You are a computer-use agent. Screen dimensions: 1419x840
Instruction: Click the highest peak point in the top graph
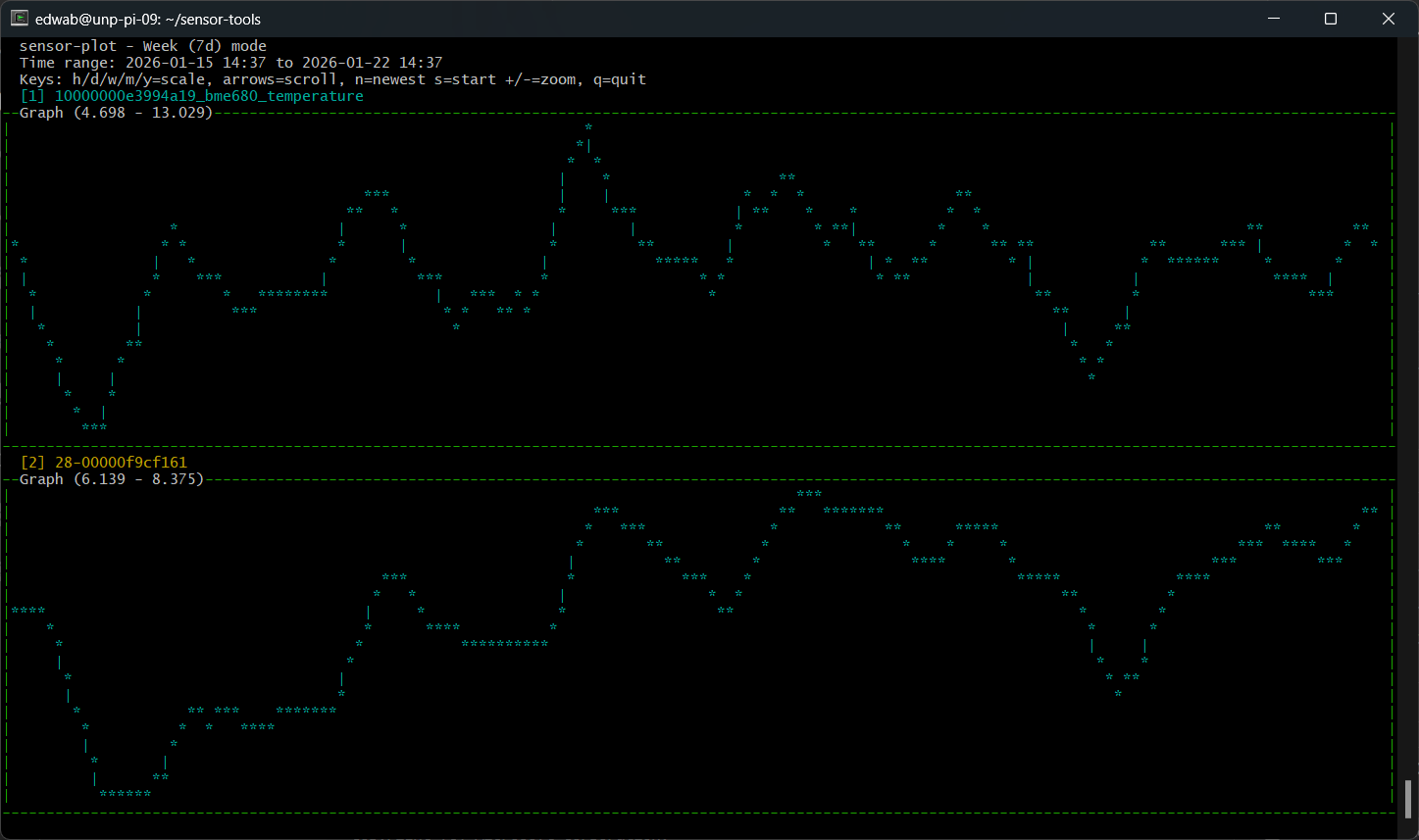588,126
